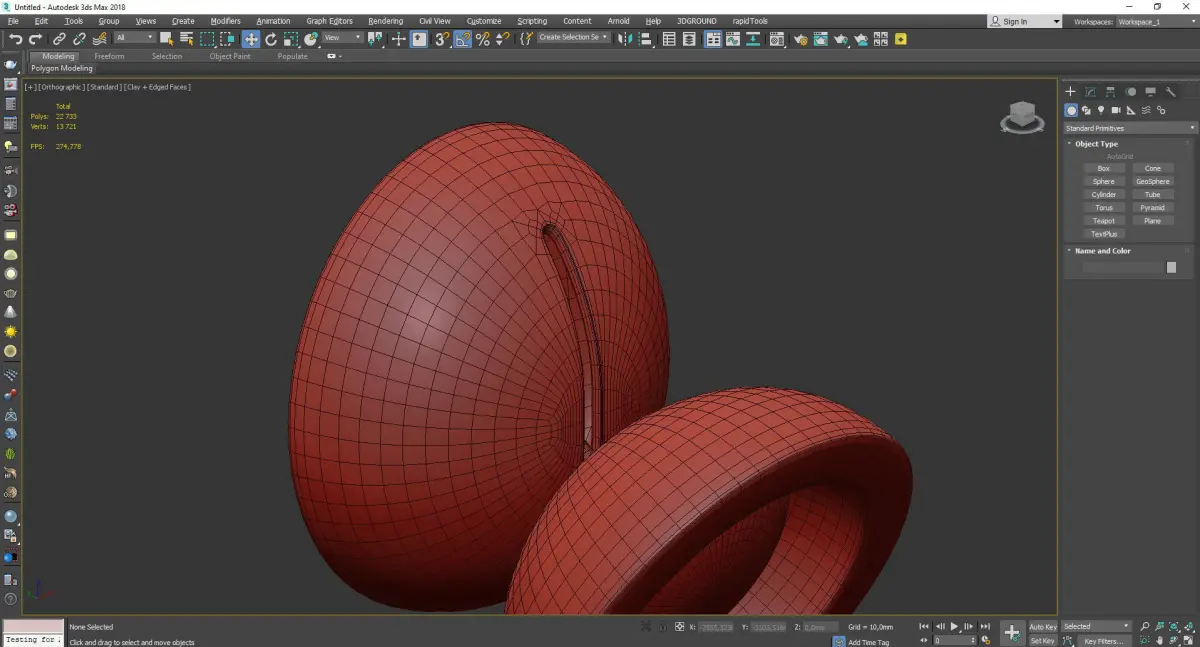Open the Modifiers menu

coord(225,21)
